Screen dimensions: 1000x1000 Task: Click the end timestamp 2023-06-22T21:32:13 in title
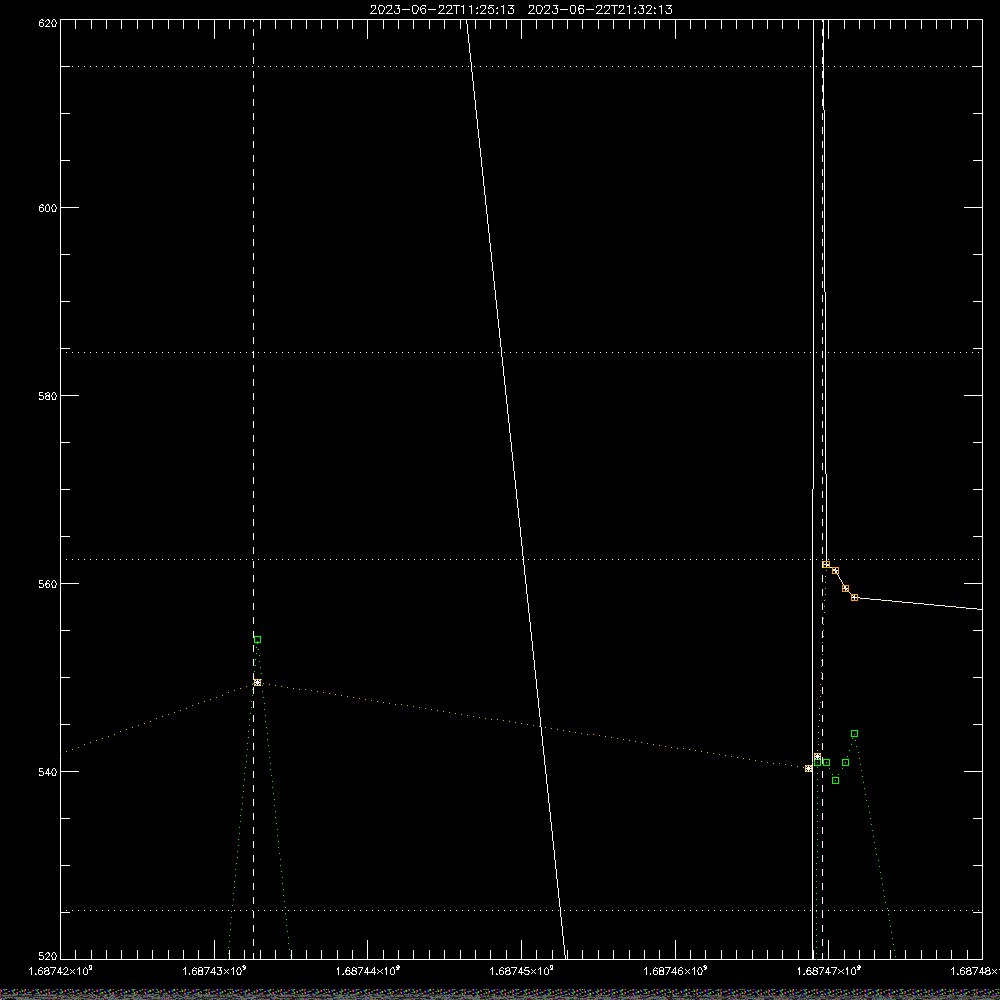pyautogui.click(x=600, y=10)
